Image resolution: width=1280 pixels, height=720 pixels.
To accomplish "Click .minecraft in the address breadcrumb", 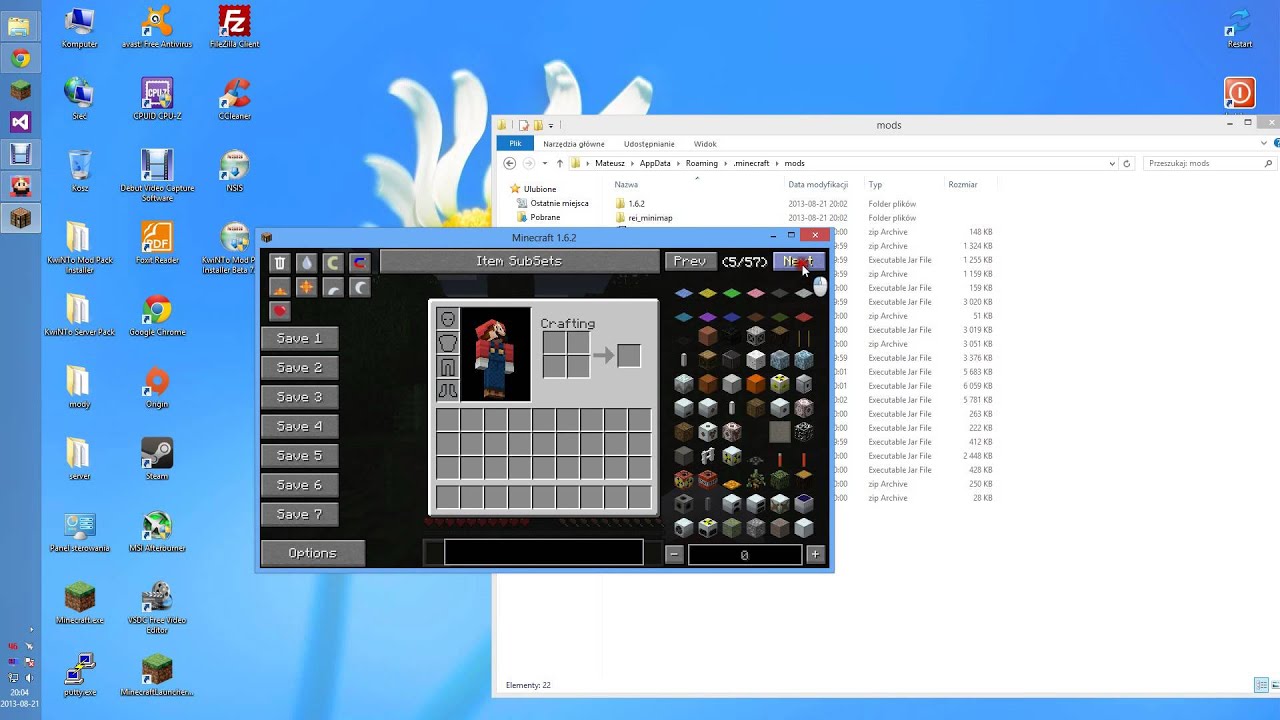I will coord(751,163).
